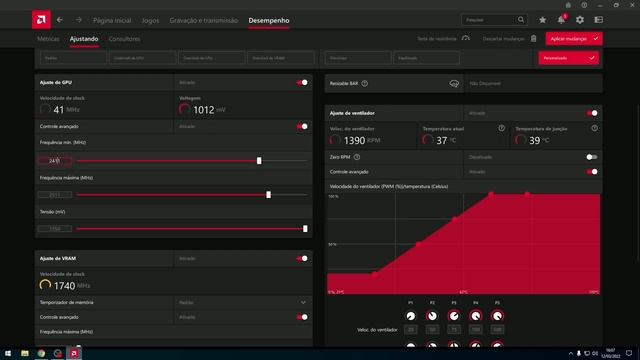Image resolution: width=640 pixels, height=360 pixels.
Task: Click the P5 fan speed knob
Action: (497, 316)
